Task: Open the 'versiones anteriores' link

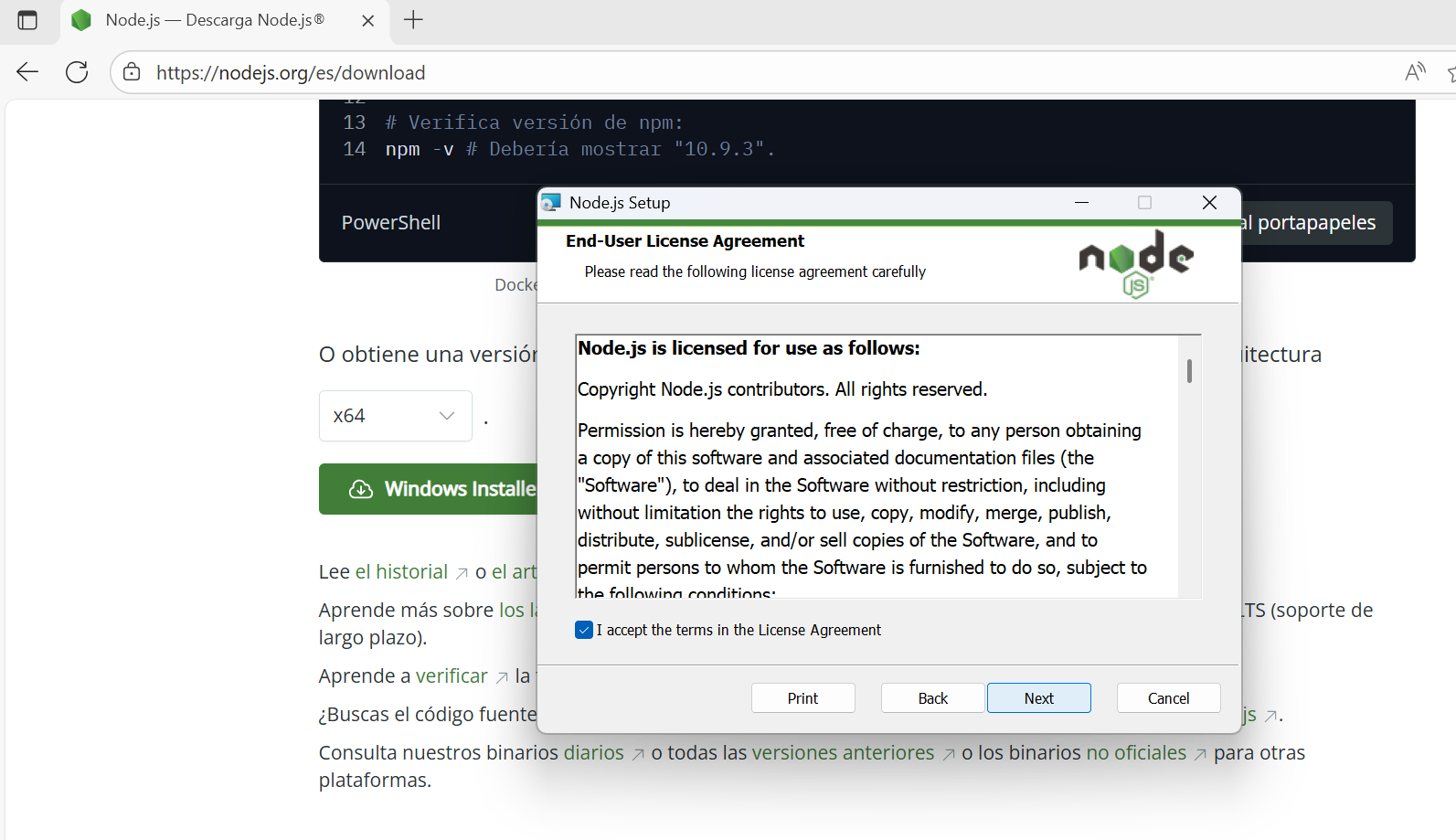Action: tap(843, 753)
